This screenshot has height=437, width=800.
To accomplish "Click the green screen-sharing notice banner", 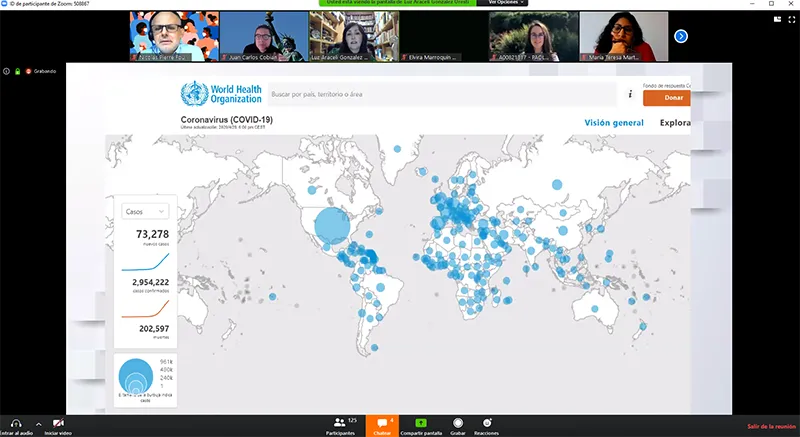I will pos(397,3).
